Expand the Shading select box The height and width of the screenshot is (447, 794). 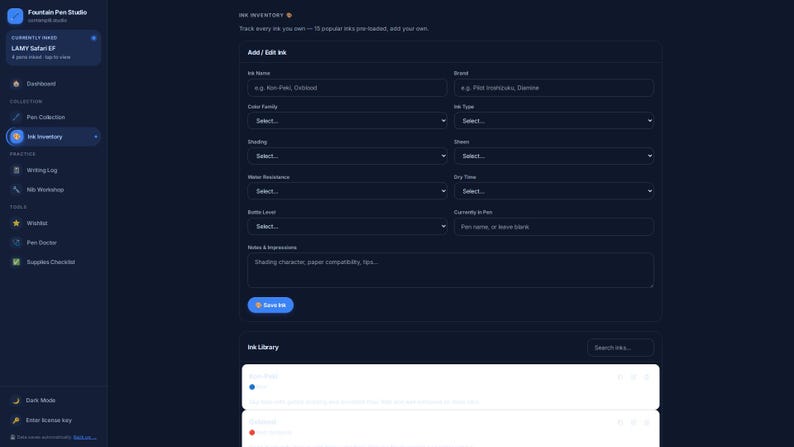[x=347, y=156]
